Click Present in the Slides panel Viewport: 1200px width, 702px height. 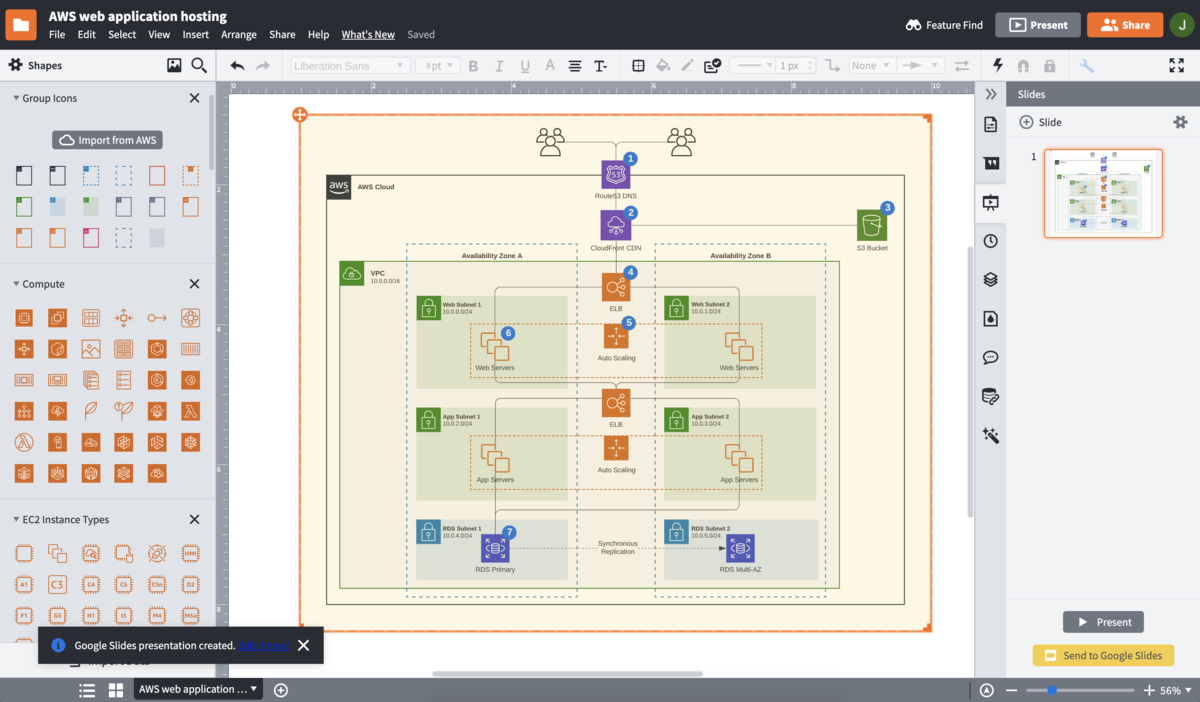1103,622
